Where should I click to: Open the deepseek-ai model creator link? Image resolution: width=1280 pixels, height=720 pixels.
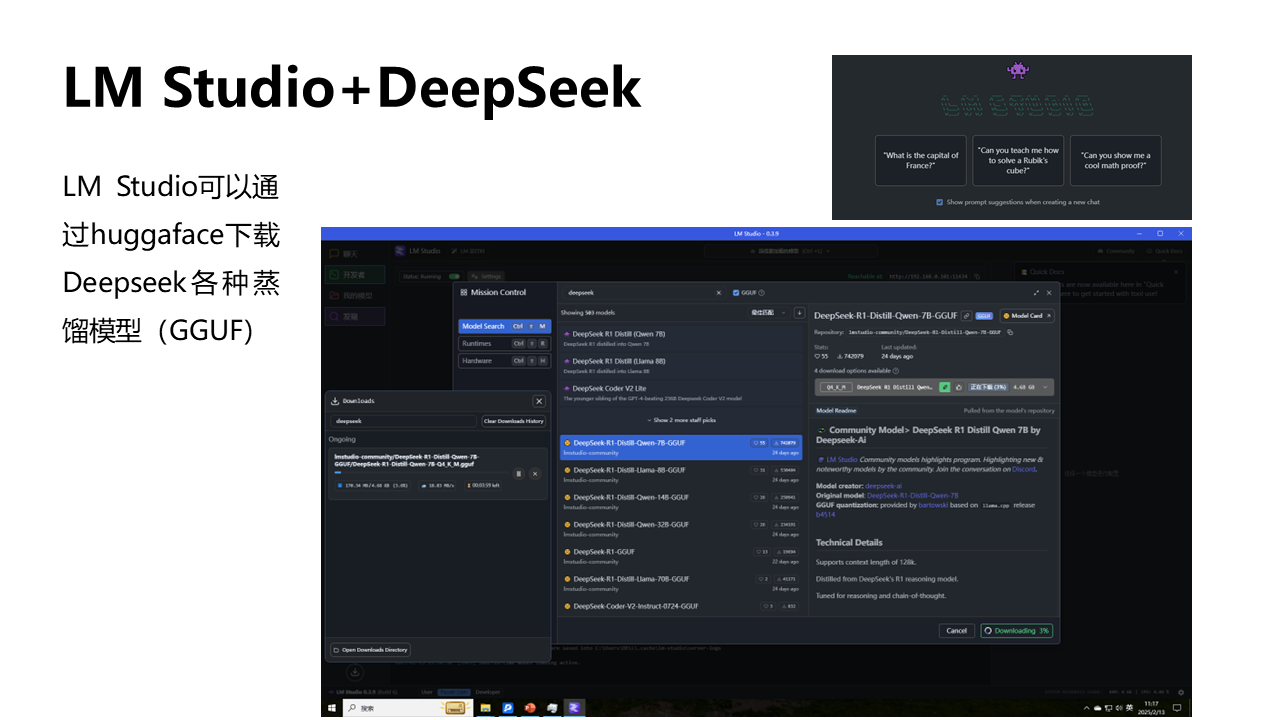click(883, 486)
